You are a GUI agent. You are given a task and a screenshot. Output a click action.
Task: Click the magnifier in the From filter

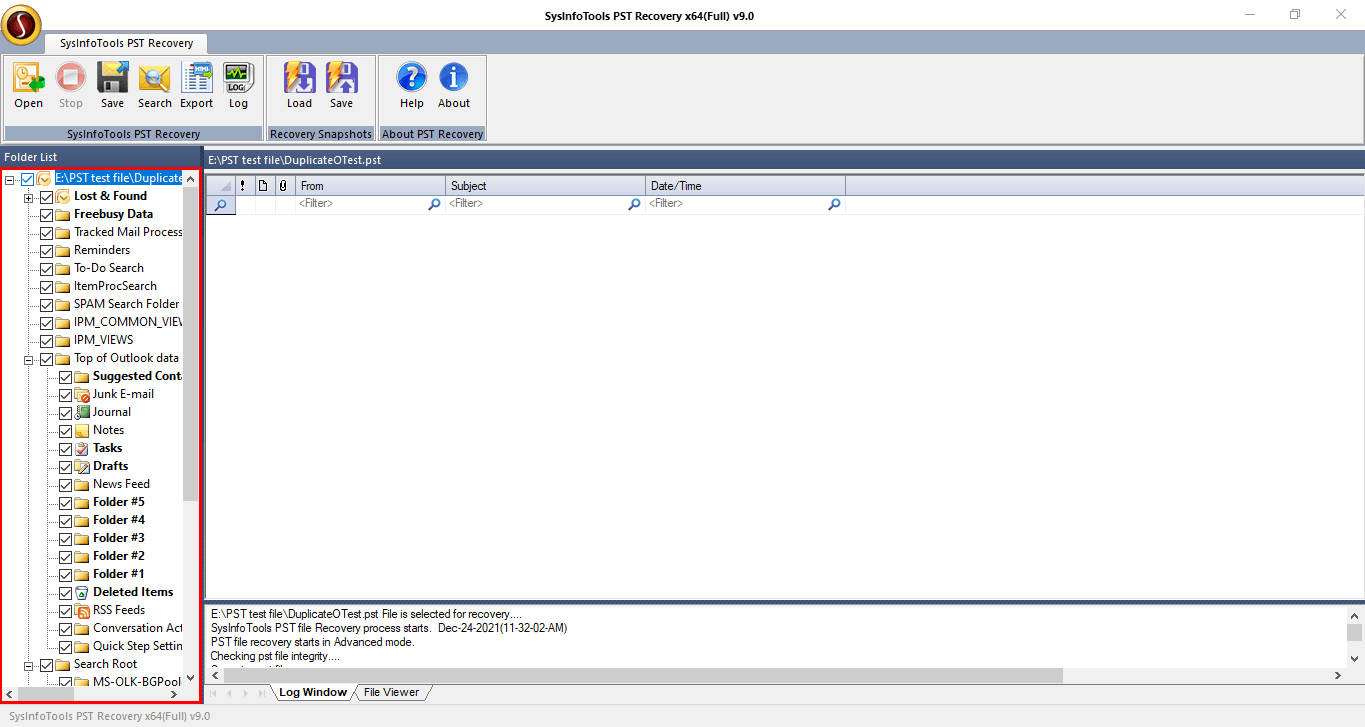click(434, 204)
